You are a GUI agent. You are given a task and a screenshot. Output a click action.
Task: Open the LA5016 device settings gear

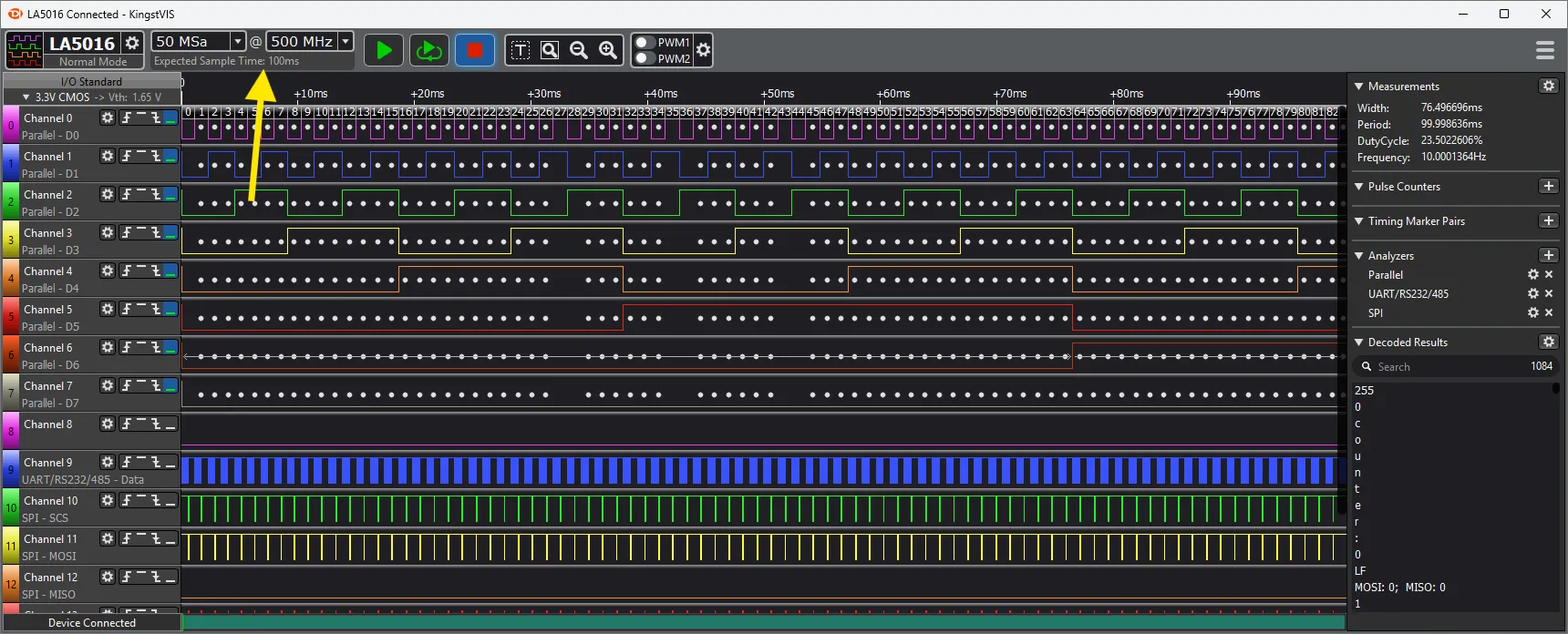132,43
